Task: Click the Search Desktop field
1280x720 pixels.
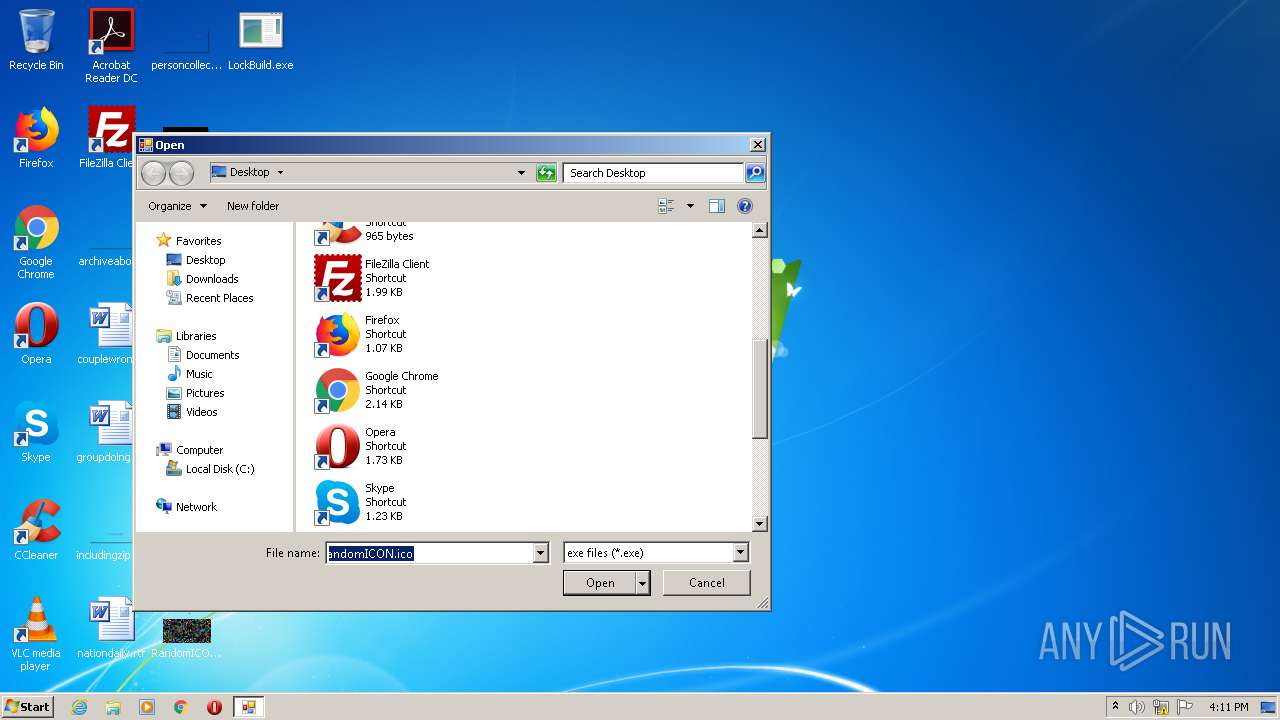Action: point(654,173)
